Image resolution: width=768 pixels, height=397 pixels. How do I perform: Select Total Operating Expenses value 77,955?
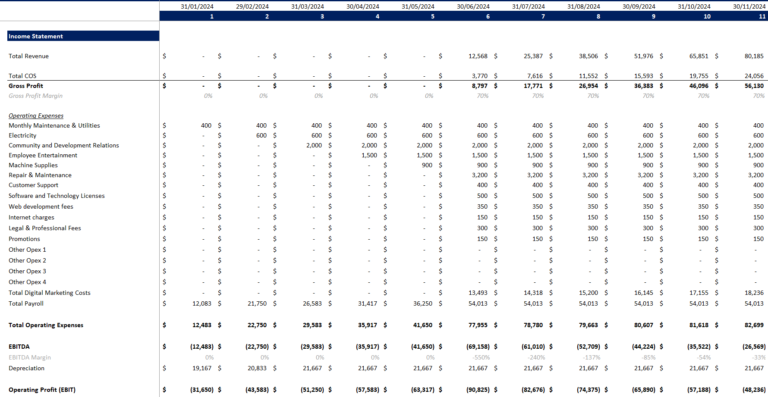point(478,325)
